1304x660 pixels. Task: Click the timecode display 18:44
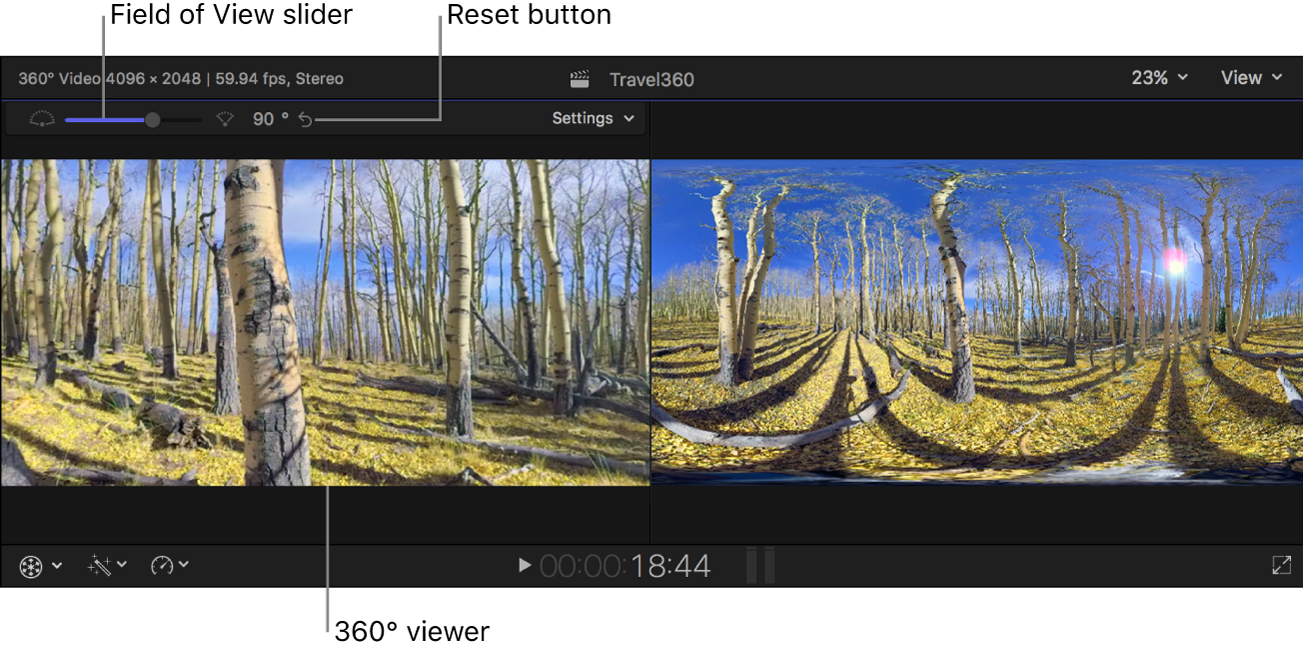[x=672, y=565]
